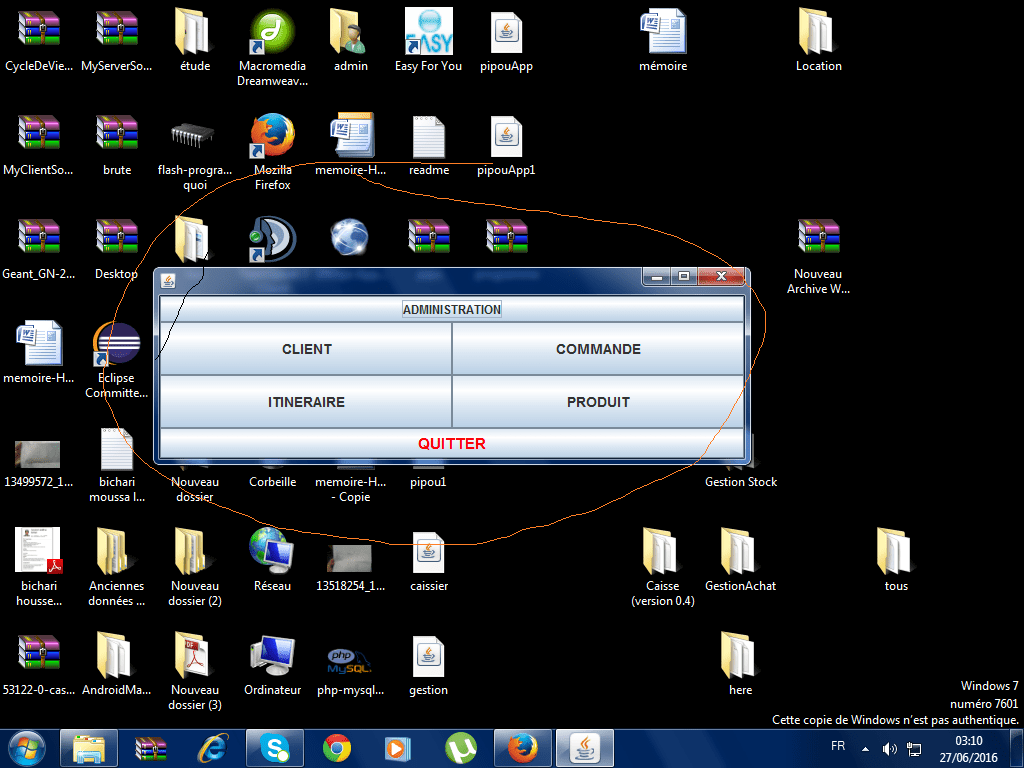Select the Nouveau dossier (3) PDF folder

[x=194, y=654]
